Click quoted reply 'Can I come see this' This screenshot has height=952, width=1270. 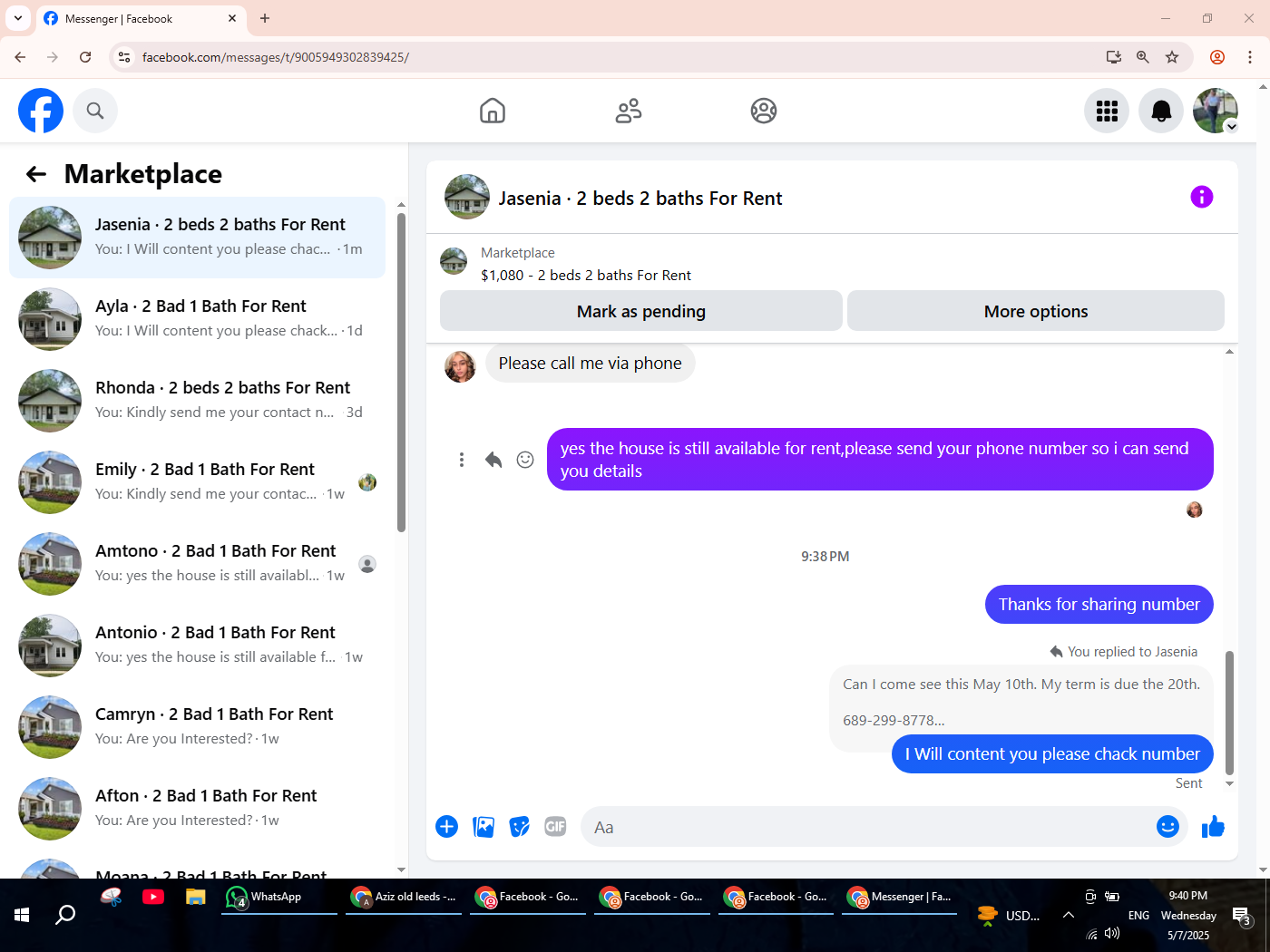tap(1021, 702)
